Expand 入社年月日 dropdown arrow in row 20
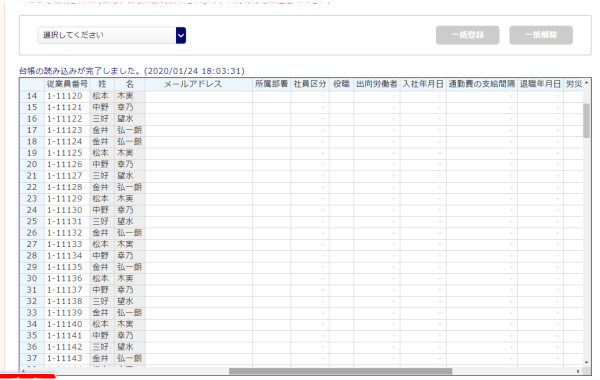The height and width of the screenshot is (380, 600). [440, 165]
